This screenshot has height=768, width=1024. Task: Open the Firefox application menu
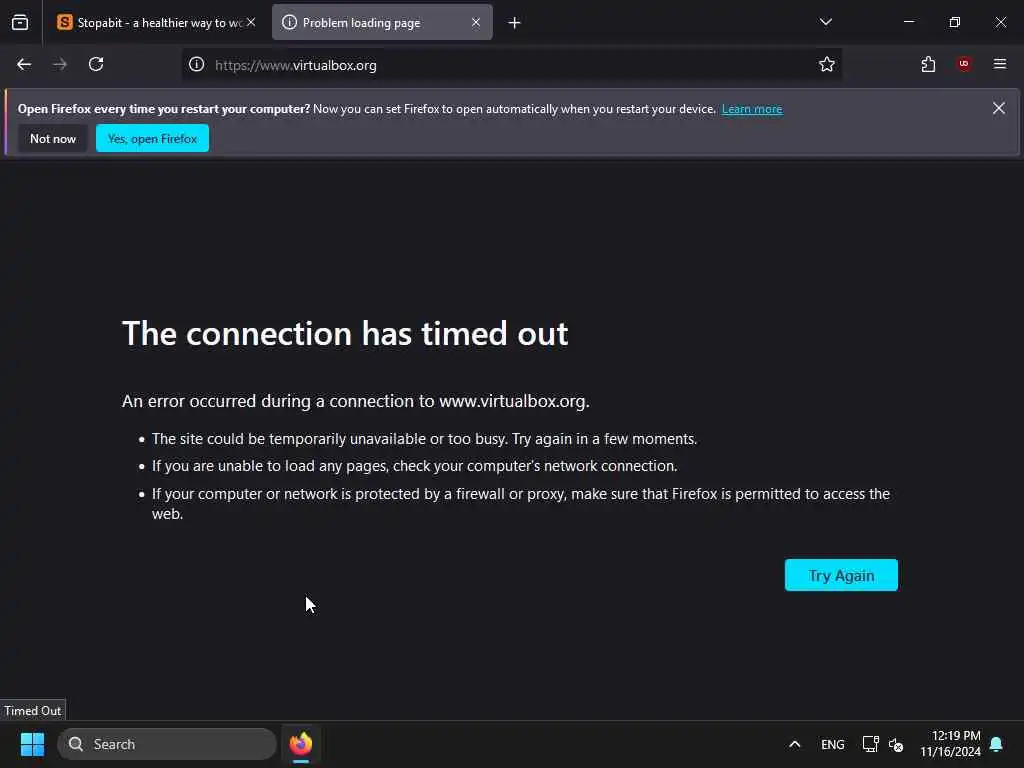tap(1000, 64)
